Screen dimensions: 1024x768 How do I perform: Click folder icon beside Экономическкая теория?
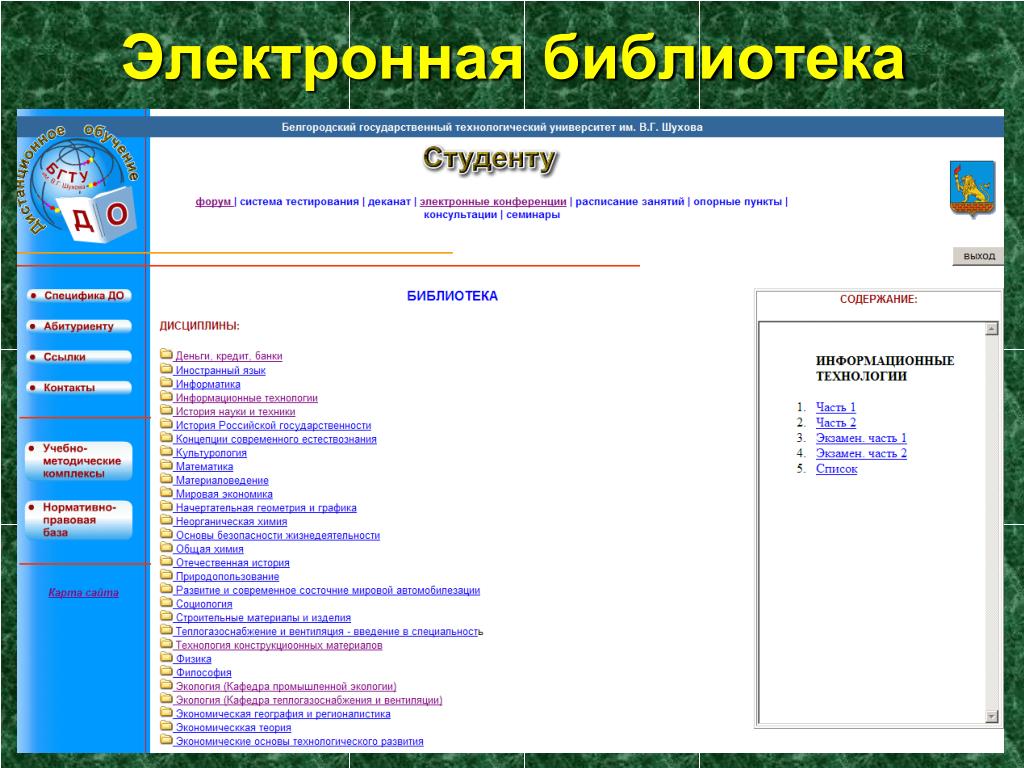coord(167,726)
